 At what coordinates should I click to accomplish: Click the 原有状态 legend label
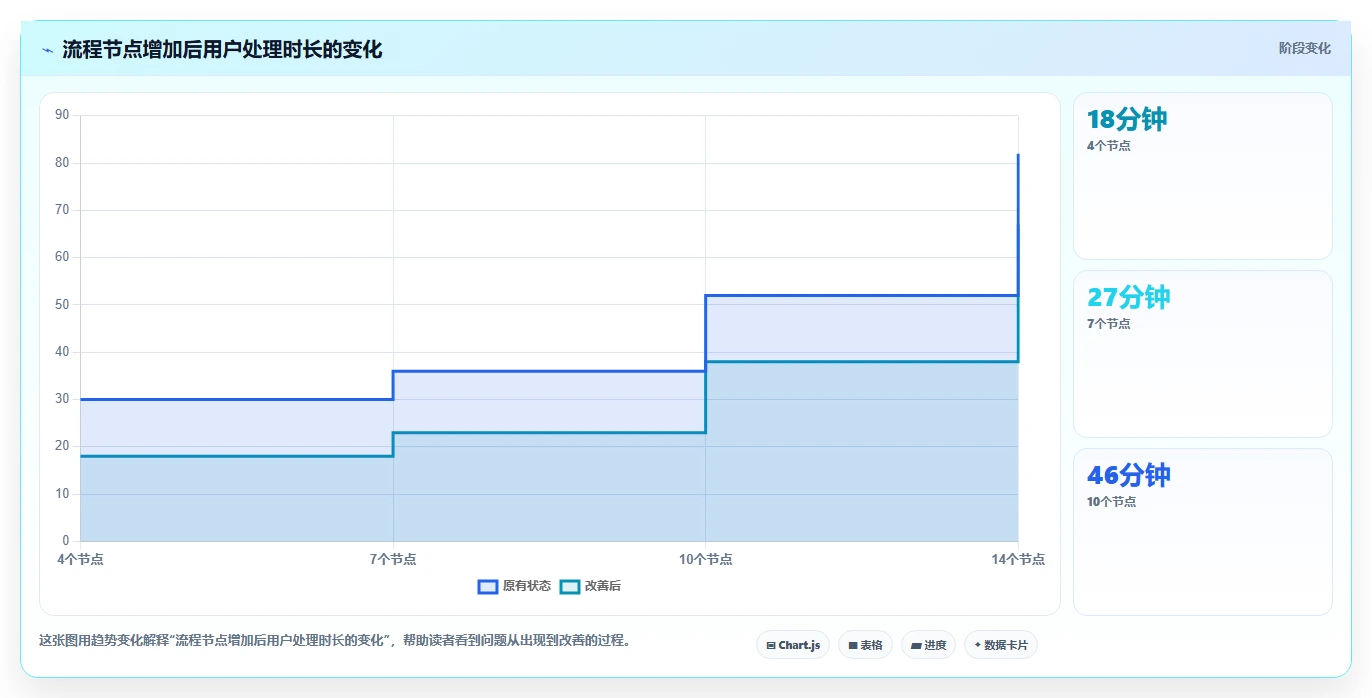527,586
